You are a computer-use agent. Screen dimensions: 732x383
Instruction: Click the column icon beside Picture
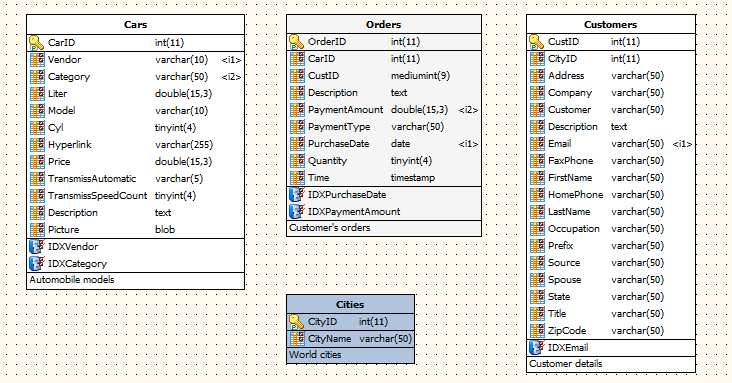37,230
